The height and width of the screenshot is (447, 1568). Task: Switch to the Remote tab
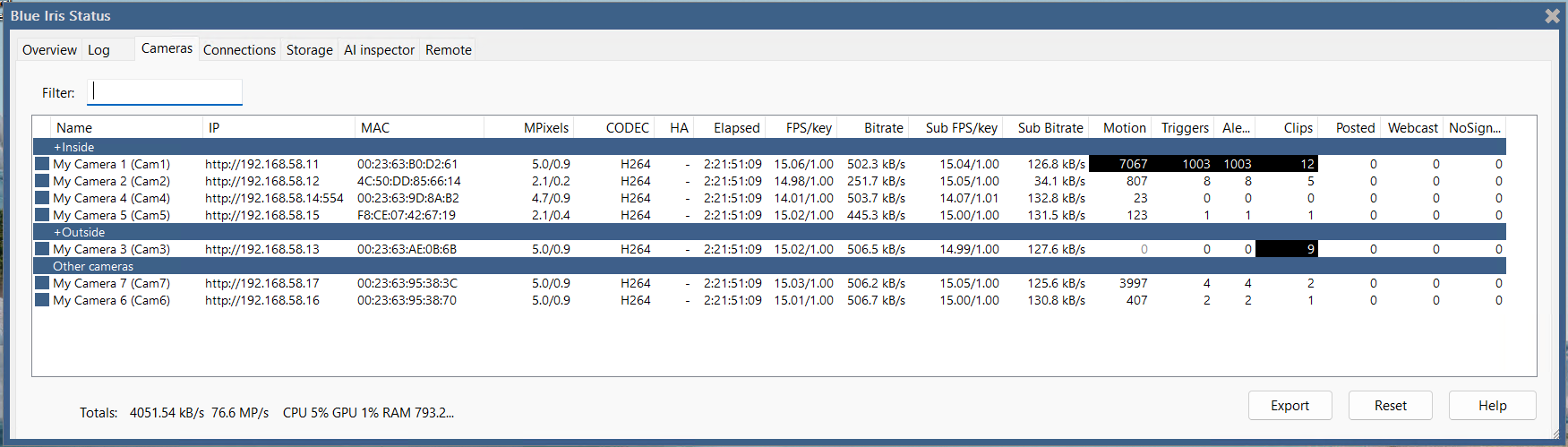point(449,50)
